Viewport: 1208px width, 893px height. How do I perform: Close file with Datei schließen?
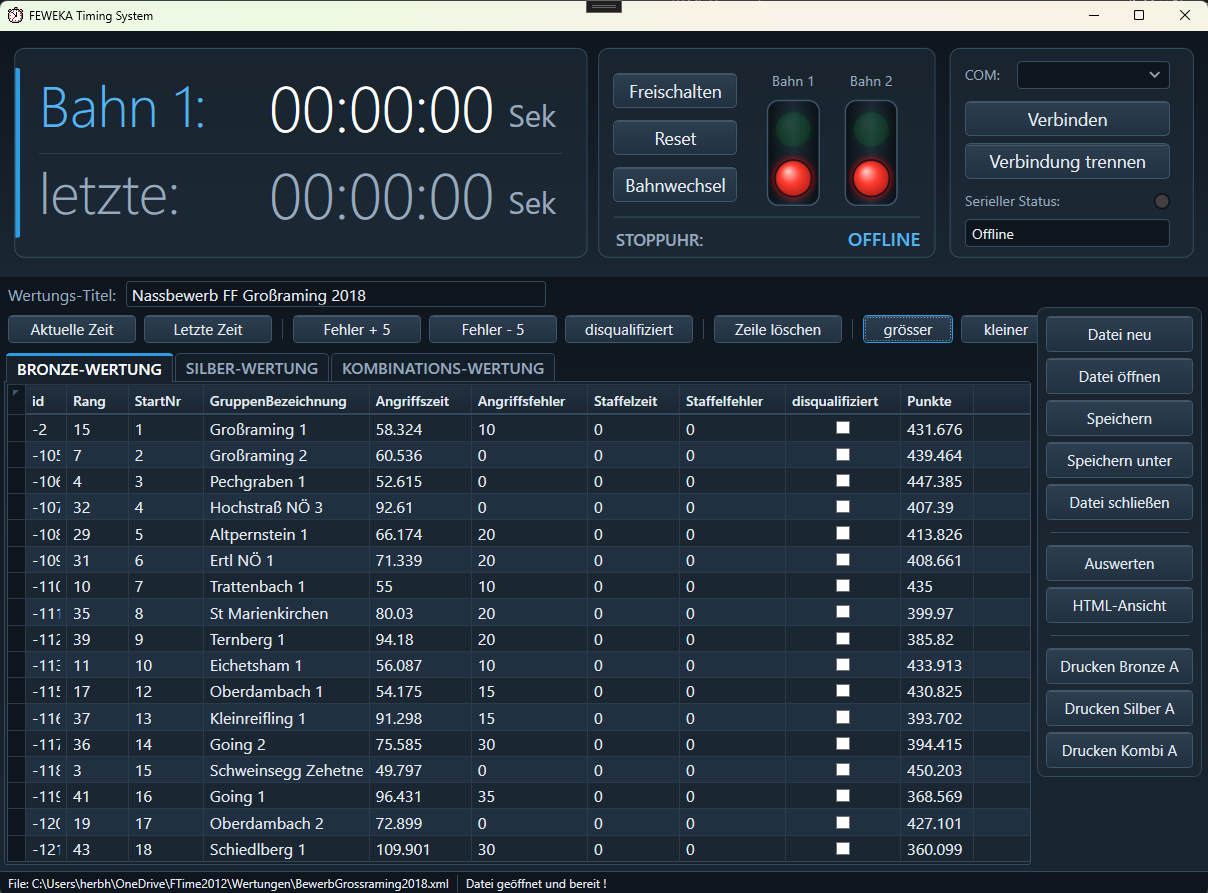click(1119, 502)
